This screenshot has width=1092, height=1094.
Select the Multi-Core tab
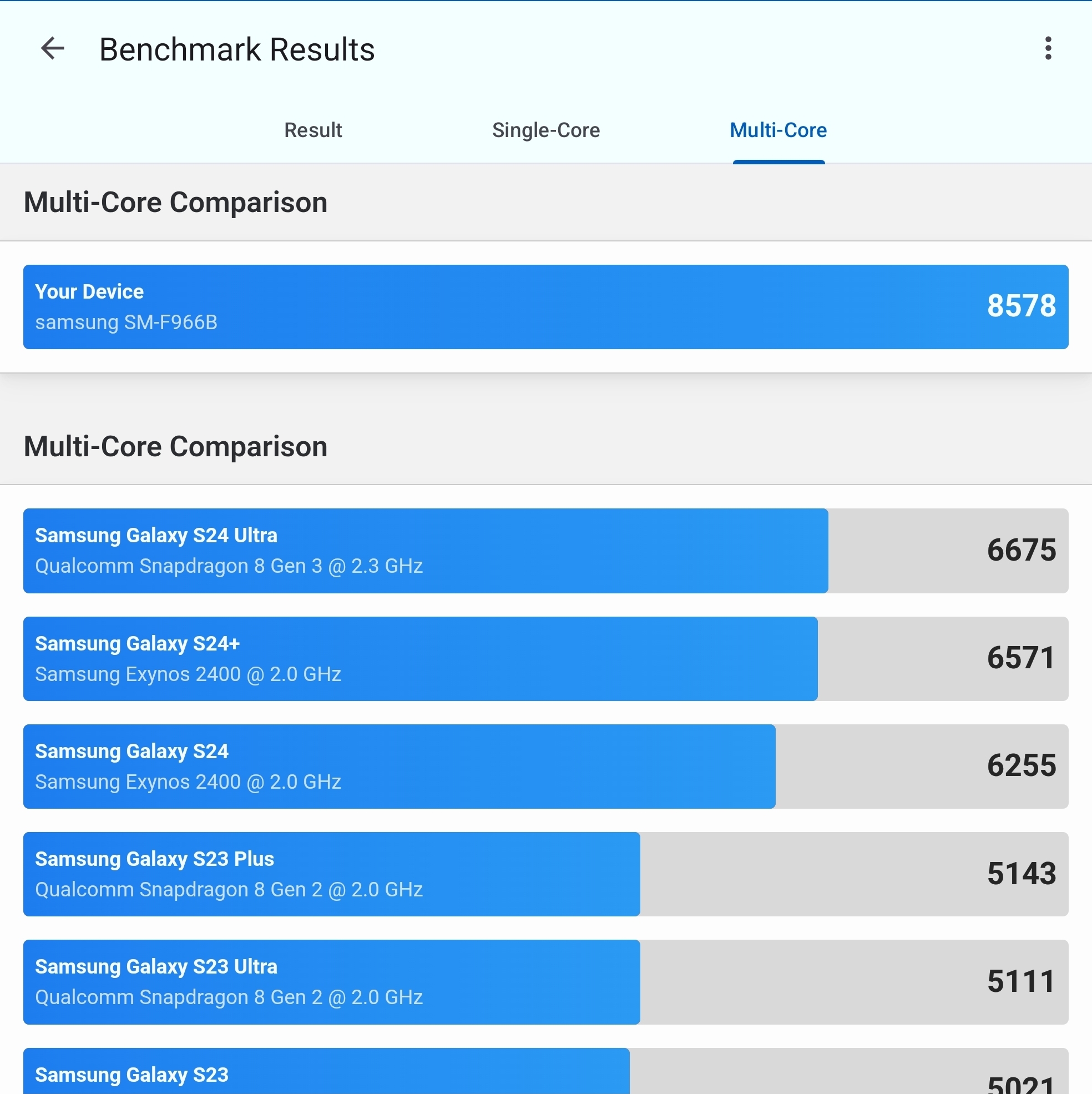point(778,130)
